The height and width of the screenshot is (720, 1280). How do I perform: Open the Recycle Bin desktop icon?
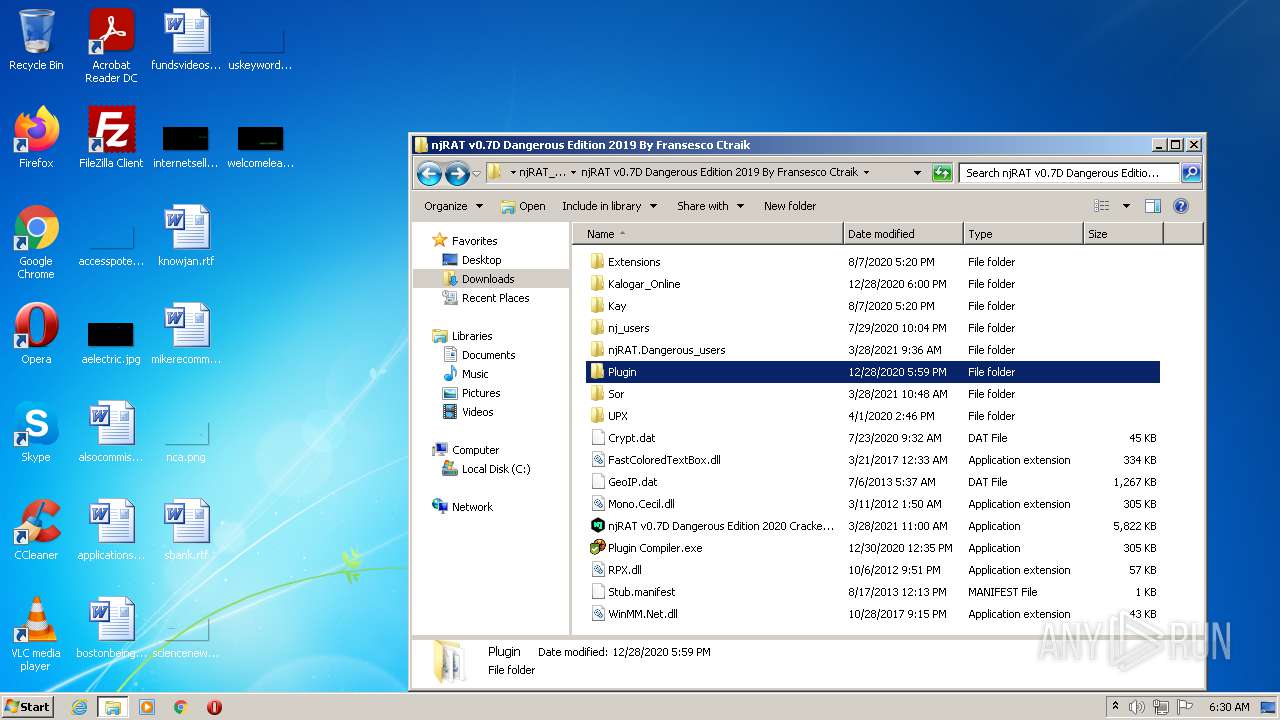tap(36, 40)
